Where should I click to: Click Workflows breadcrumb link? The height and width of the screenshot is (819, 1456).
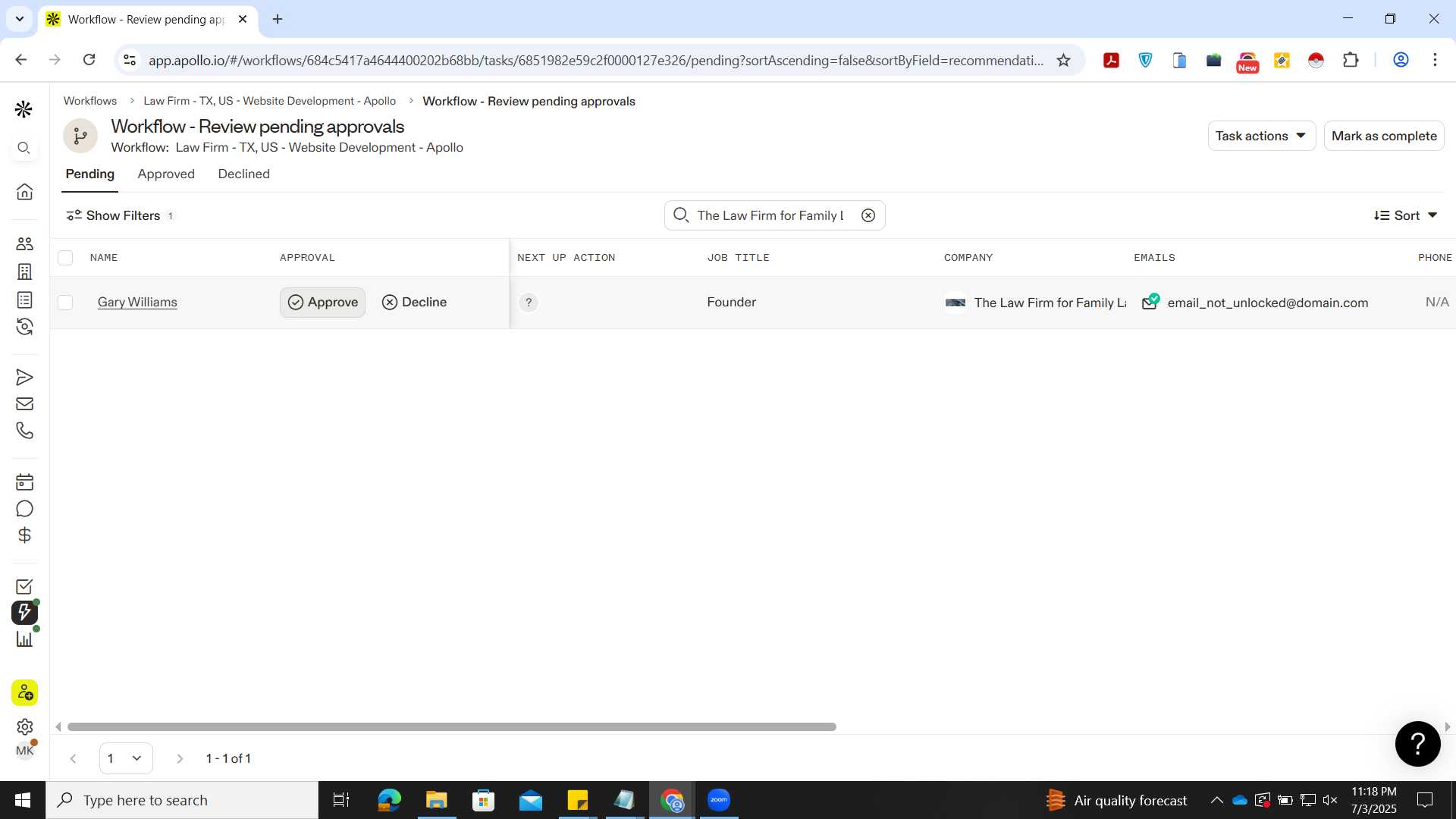pos(90,101)
